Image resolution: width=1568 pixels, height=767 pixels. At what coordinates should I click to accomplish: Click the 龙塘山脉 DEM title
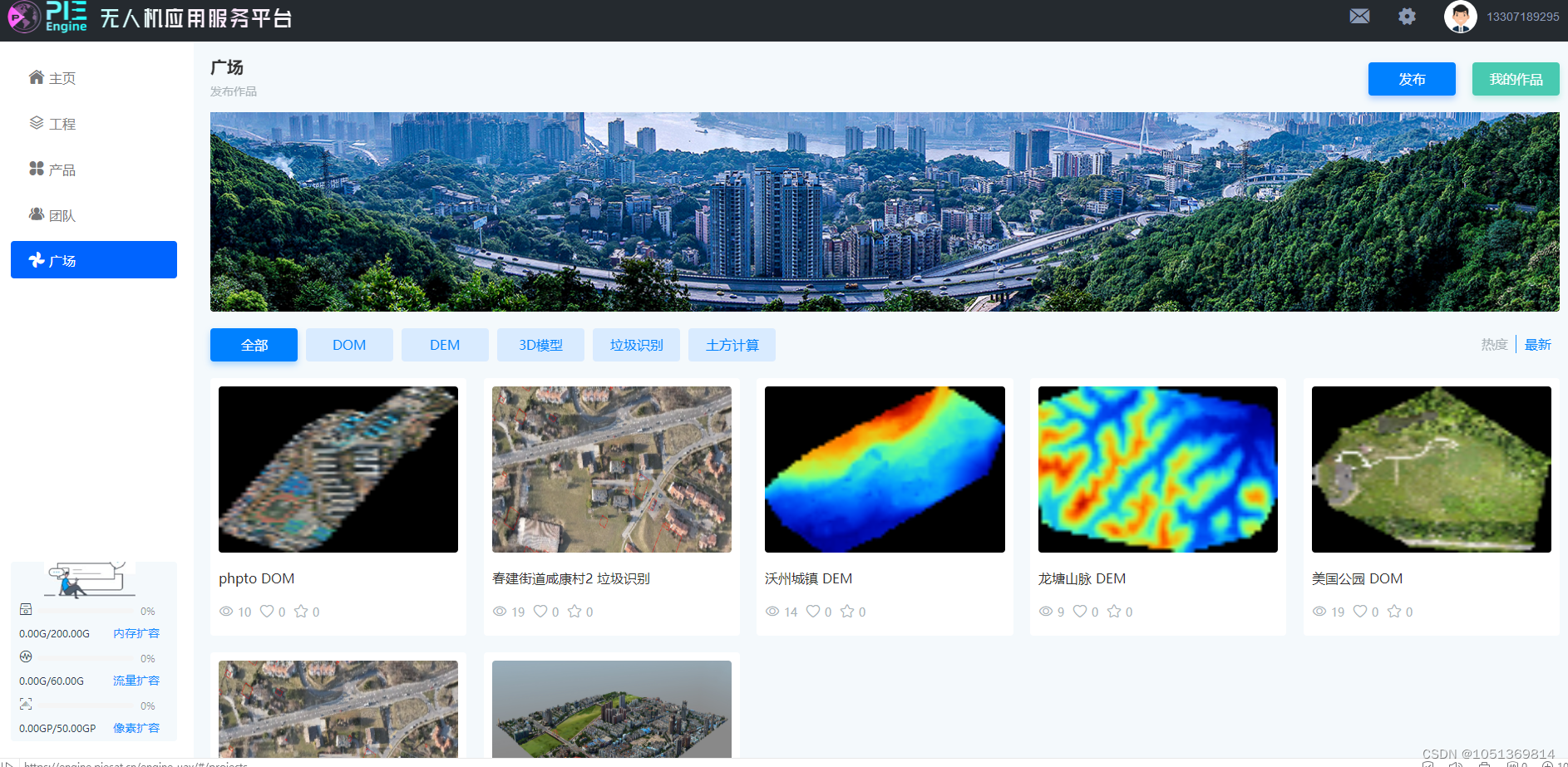click(1082, 578)
